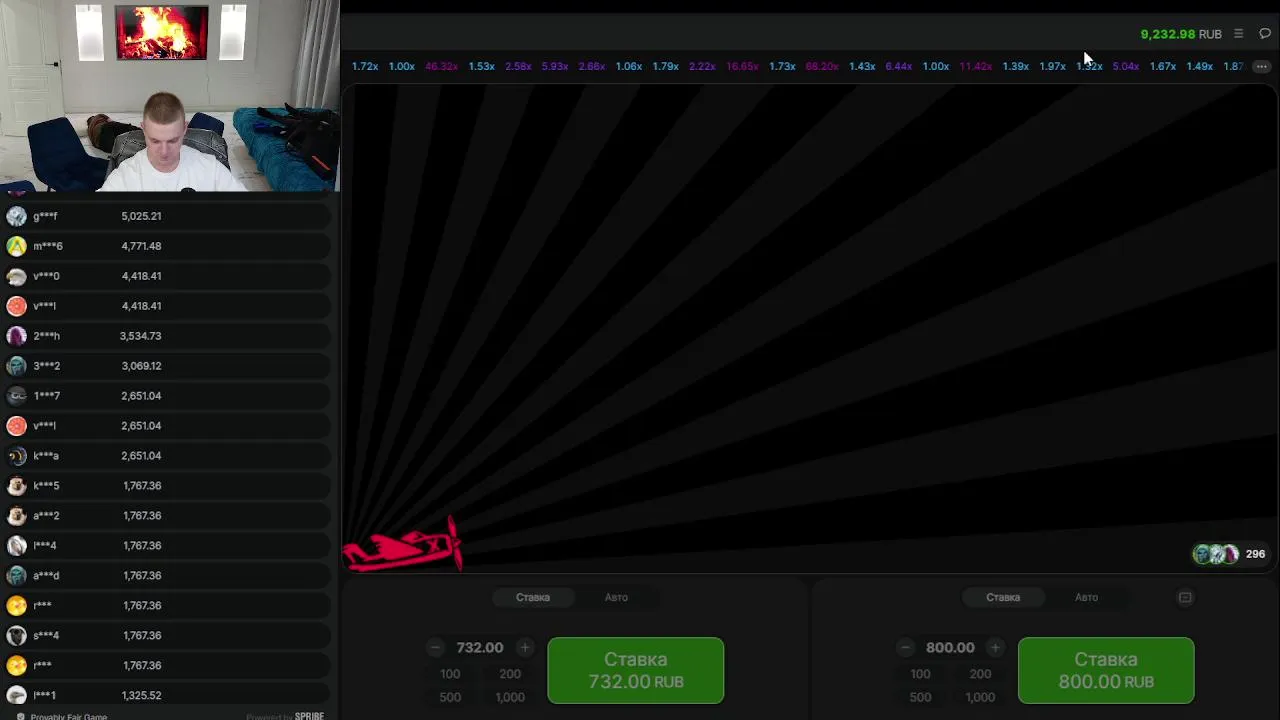
Task: Open the 1.72x round in history
Action: 365,66
